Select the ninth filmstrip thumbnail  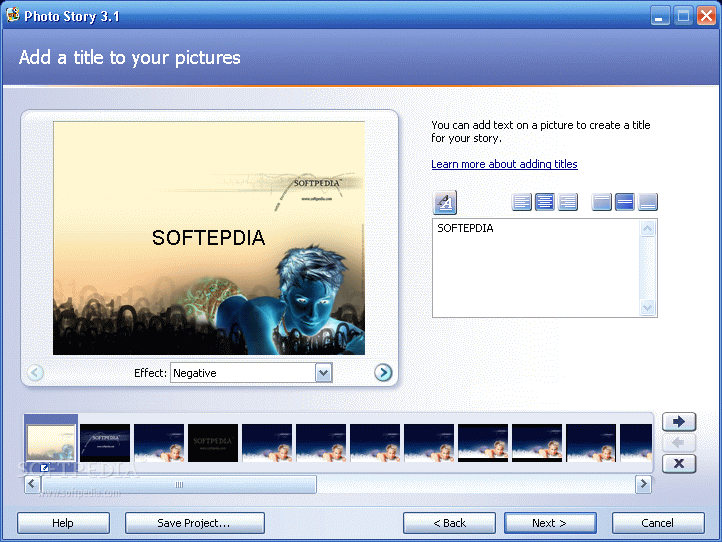coord(483,443)
